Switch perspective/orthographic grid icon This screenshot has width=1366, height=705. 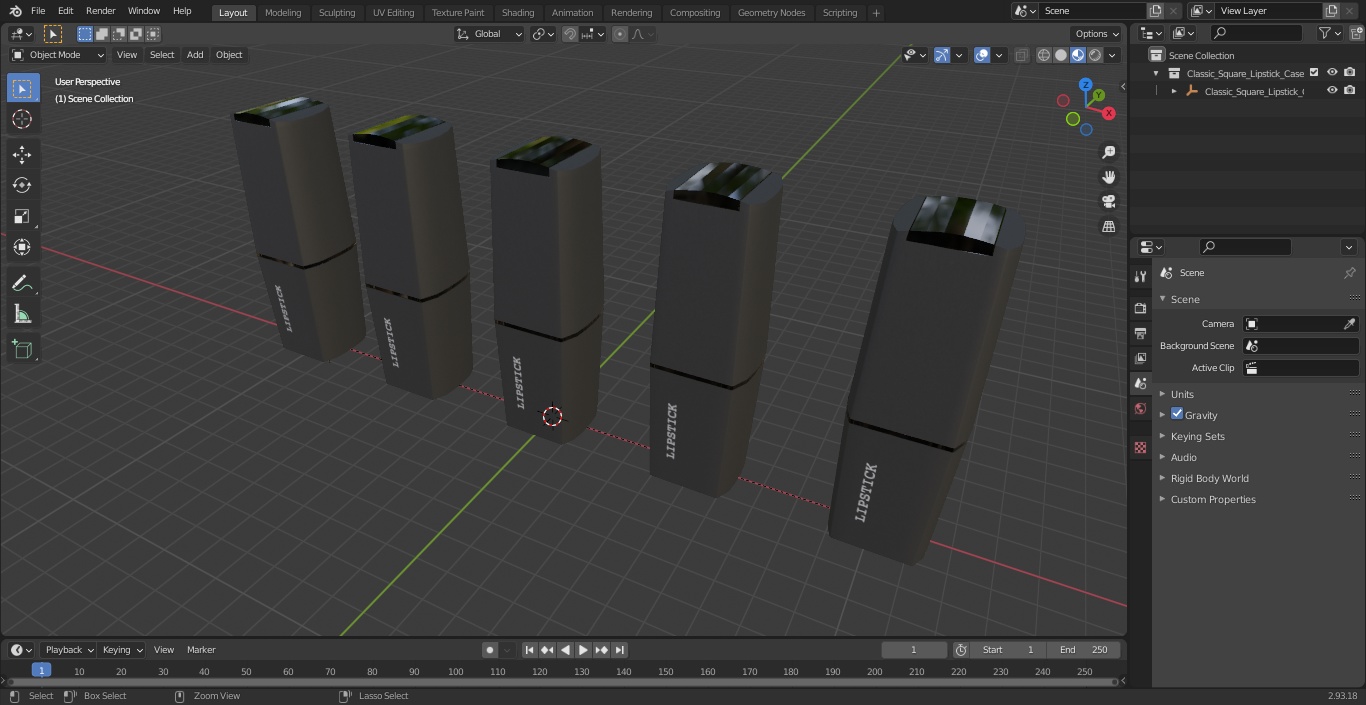click(x=1108, y=226)
